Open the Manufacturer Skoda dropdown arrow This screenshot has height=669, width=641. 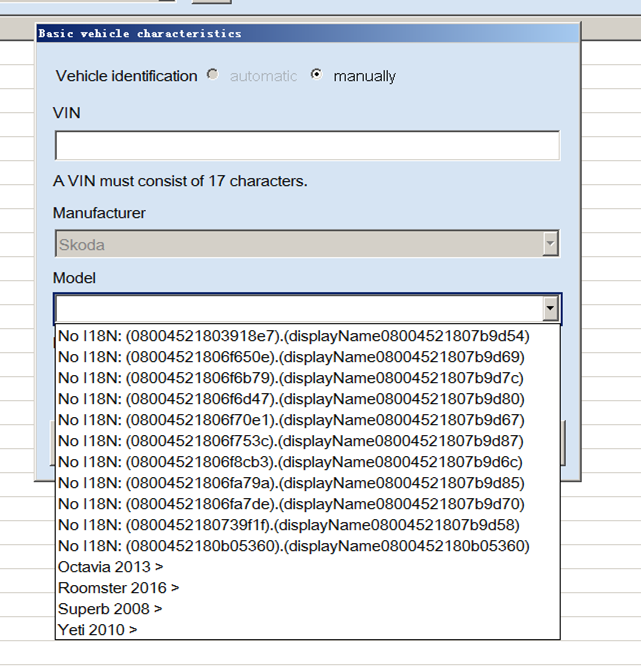pos(551,244)
